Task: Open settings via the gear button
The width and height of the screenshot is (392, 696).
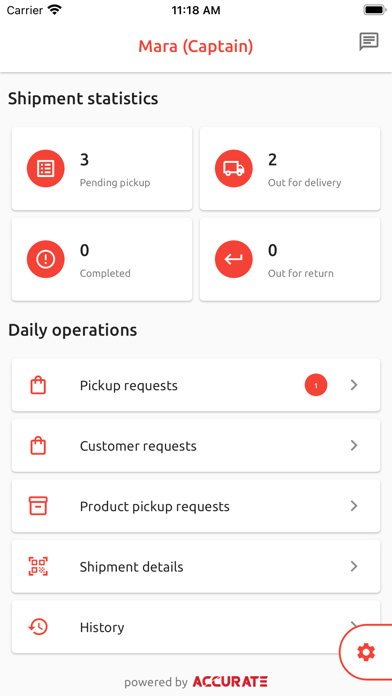Action: tap(366, 652)
